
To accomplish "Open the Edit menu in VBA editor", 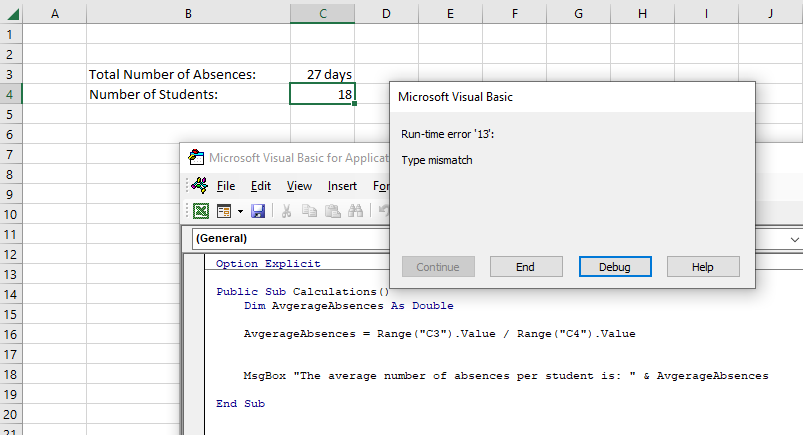I will 261,186.
